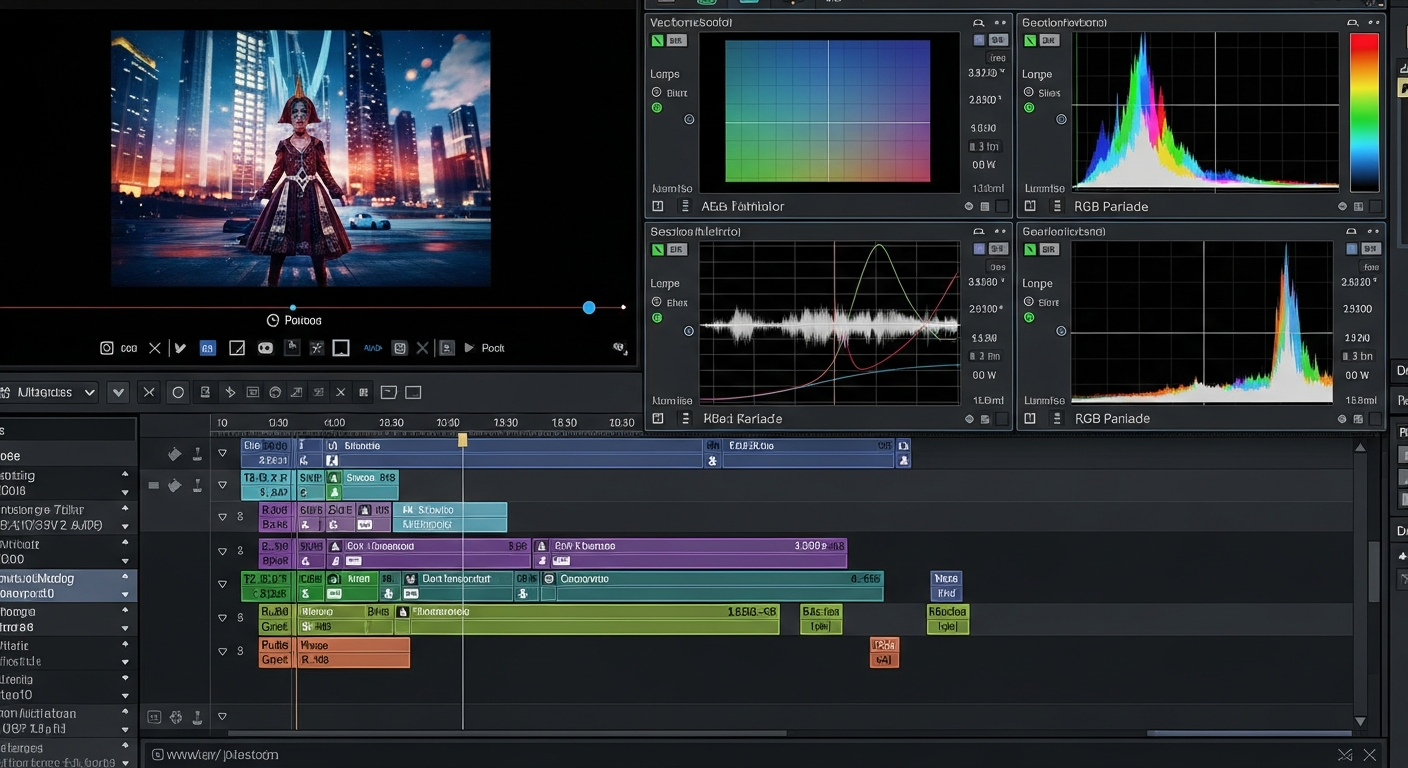The width and height of the screenshot is (1408, 768).
Task: Select the Bliirt radio option in Vectorscope panel
Action: coord(657,93)
